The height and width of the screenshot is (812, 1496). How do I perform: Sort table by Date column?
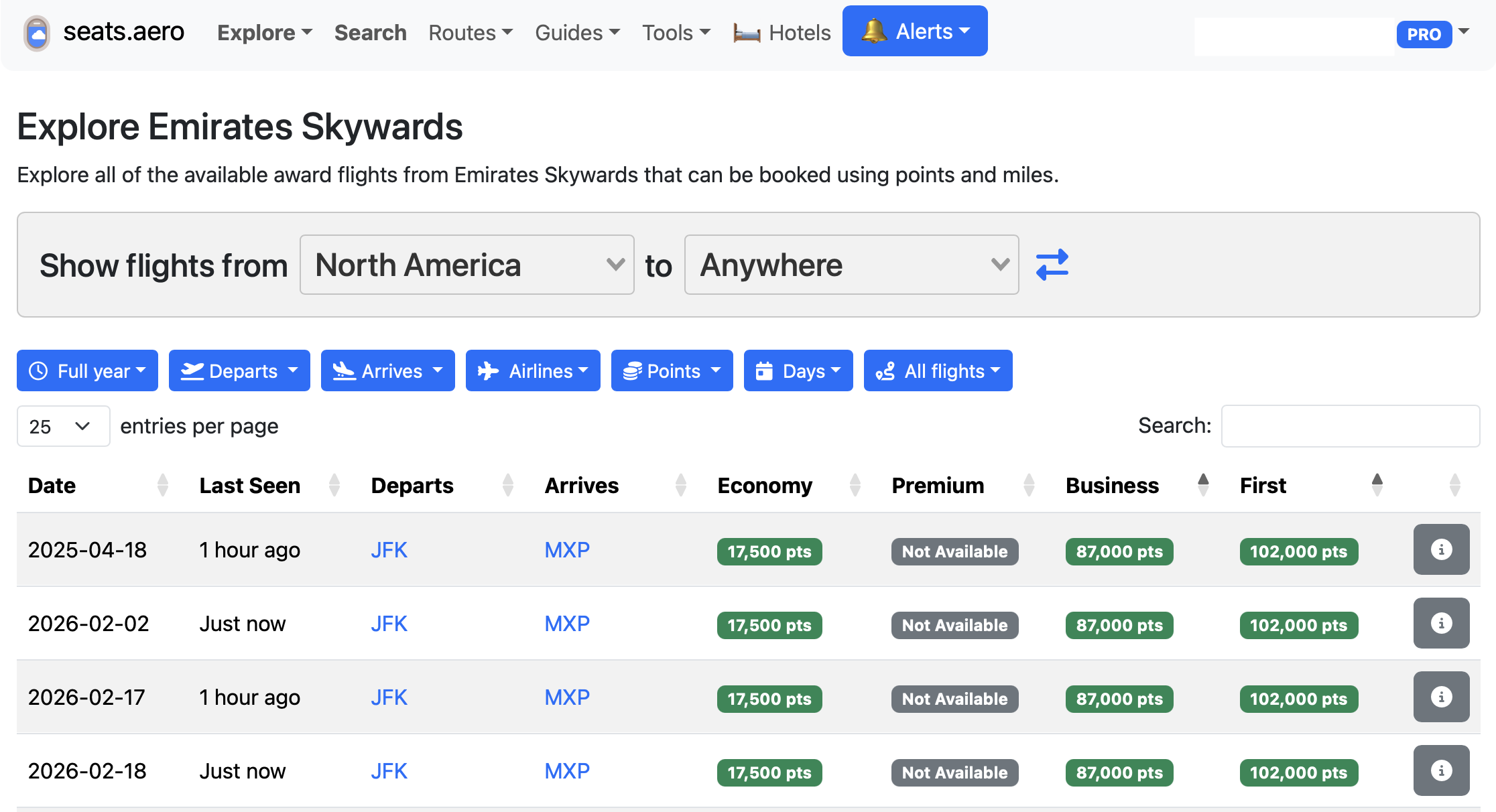[x=162, y=485]
